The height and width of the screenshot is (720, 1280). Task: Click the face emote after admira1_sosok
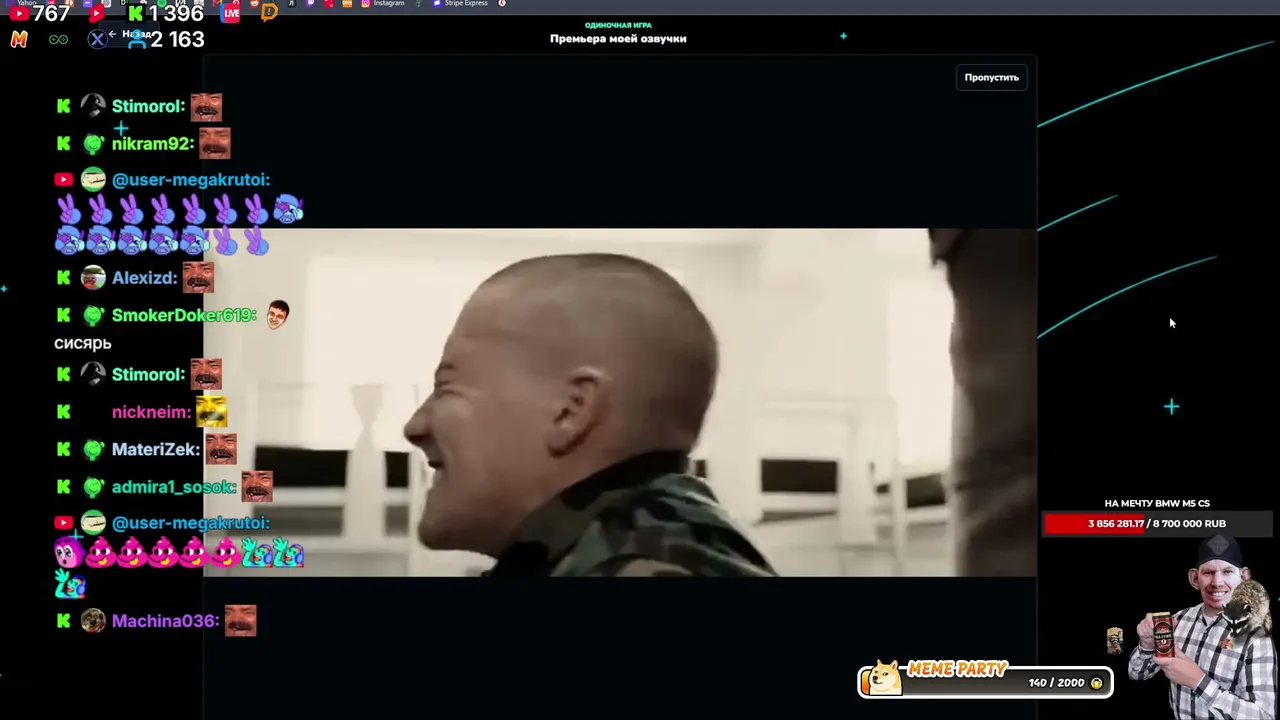(257, 486)
